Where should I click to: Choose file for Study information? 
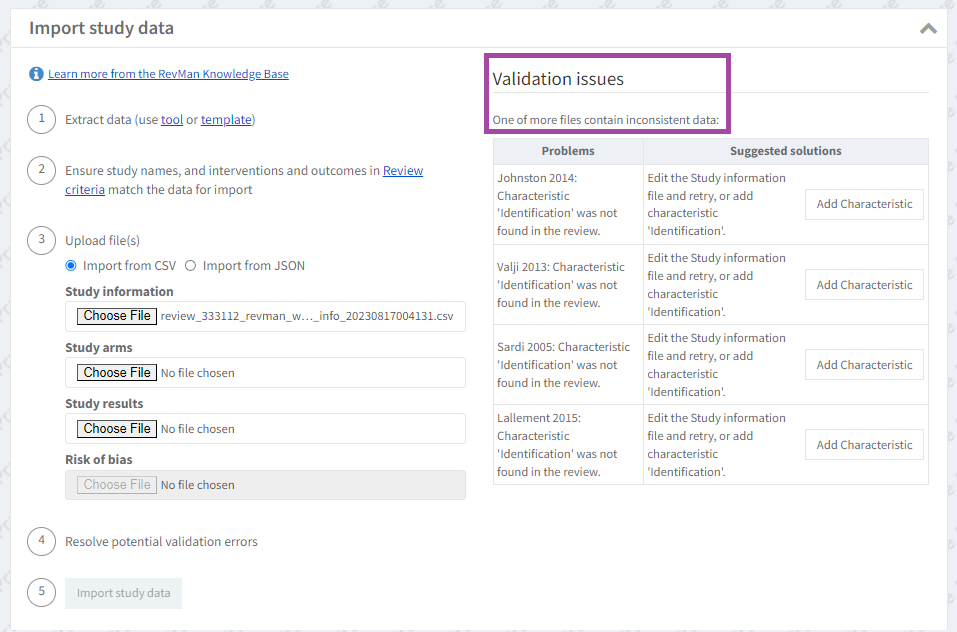[x=117, y=316]
